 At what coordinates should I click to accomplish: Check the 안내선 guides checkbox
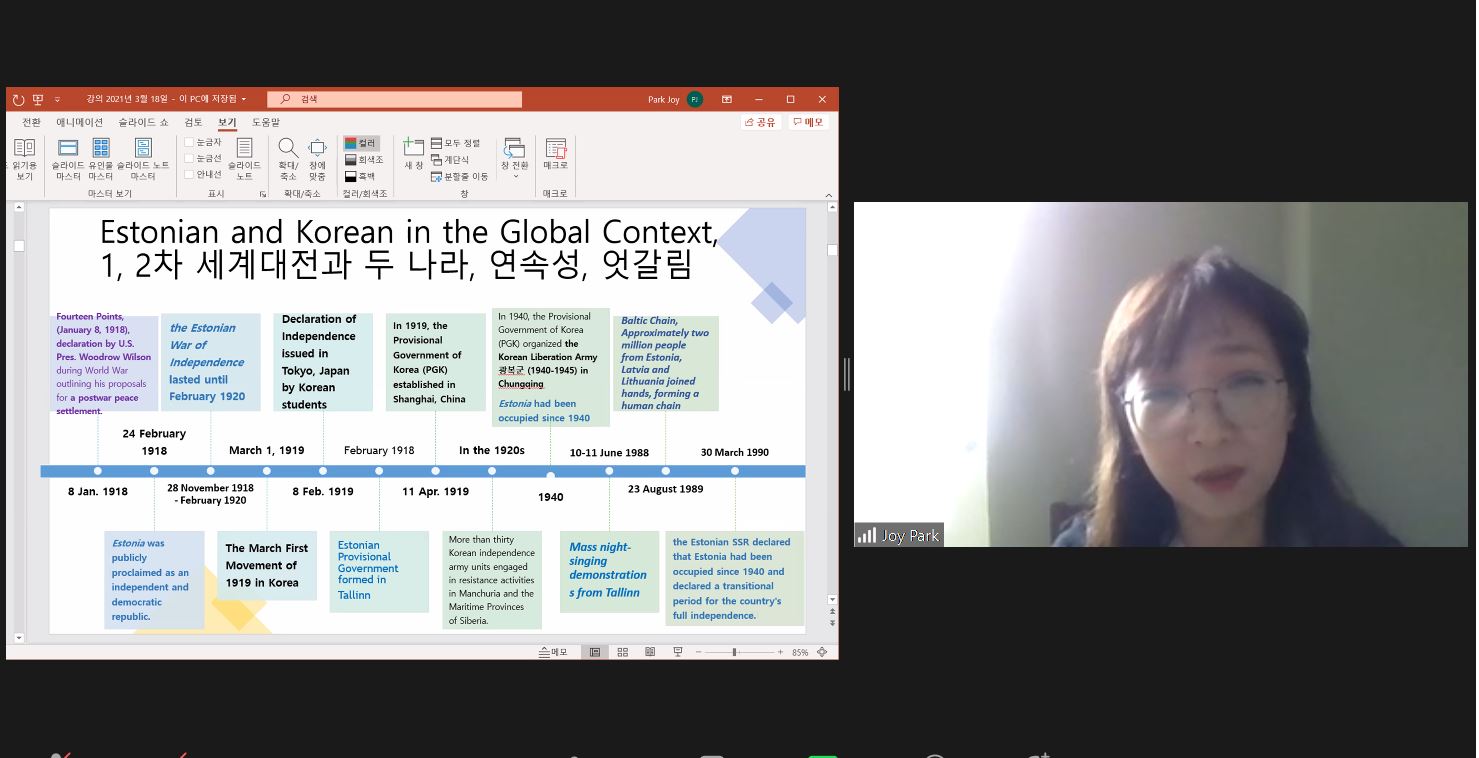click(189, 174)
